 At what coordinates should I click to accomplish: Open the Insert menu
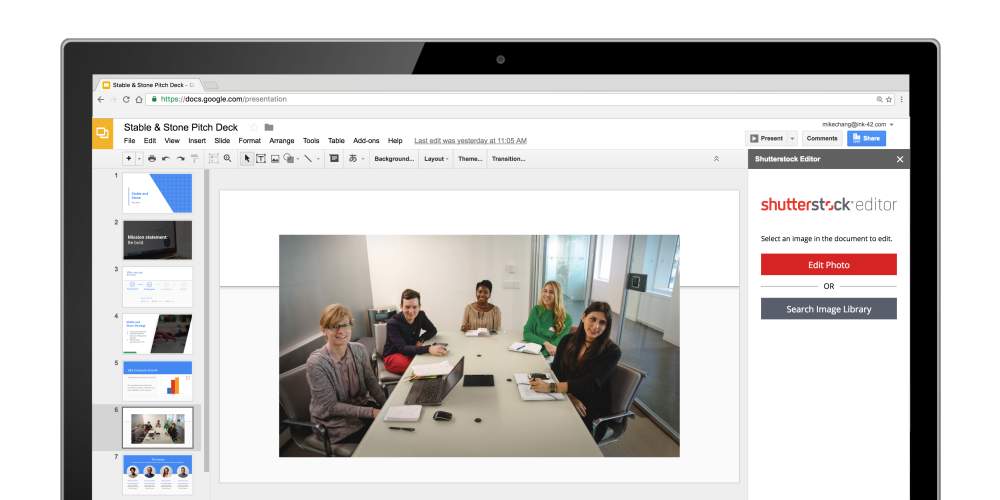197,141
